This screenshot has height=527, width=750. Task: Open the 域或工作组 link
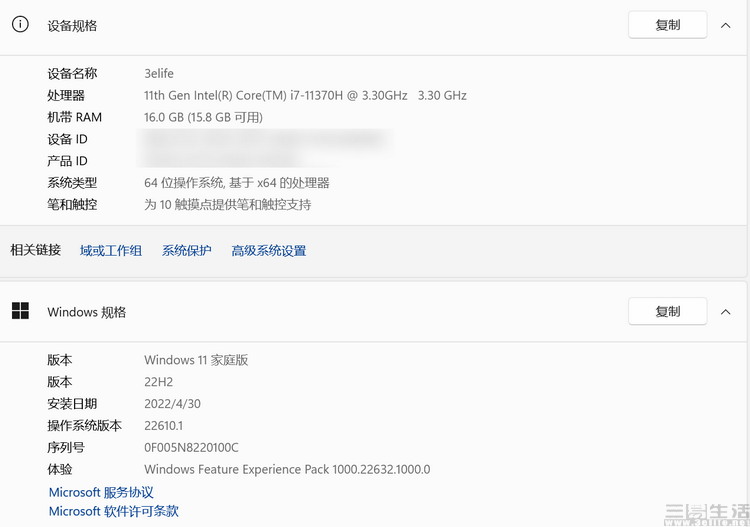[x=110, y=251]
